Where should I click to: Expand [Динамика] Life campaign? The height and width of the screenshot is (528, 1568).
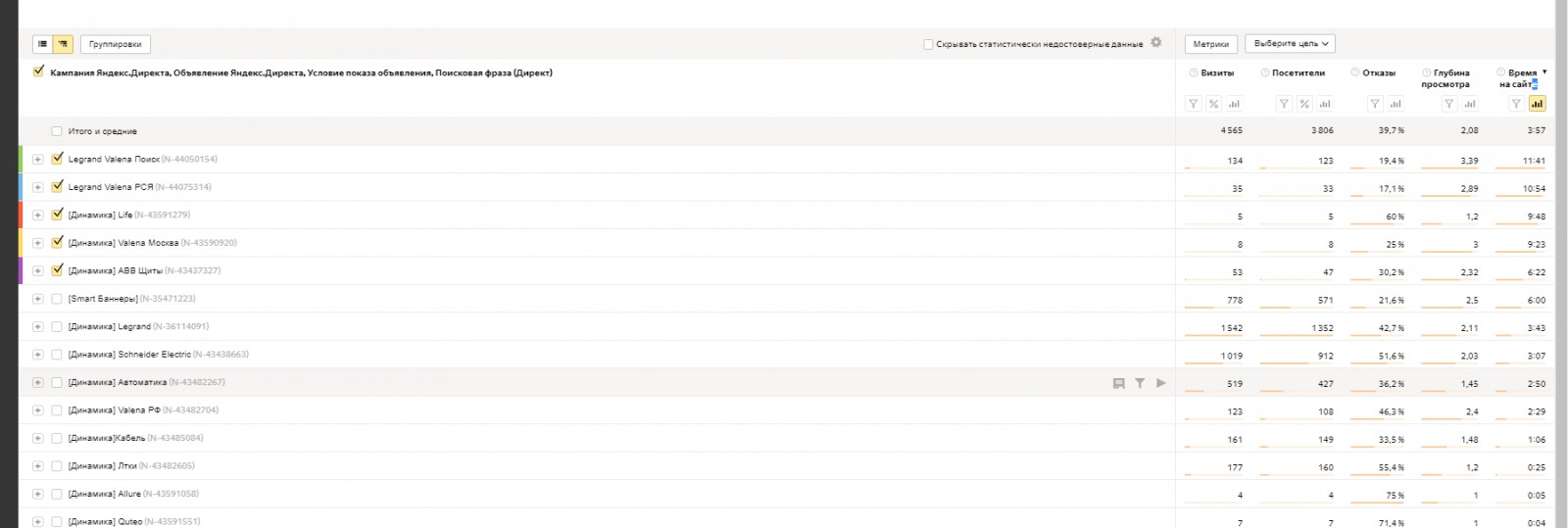37,215
